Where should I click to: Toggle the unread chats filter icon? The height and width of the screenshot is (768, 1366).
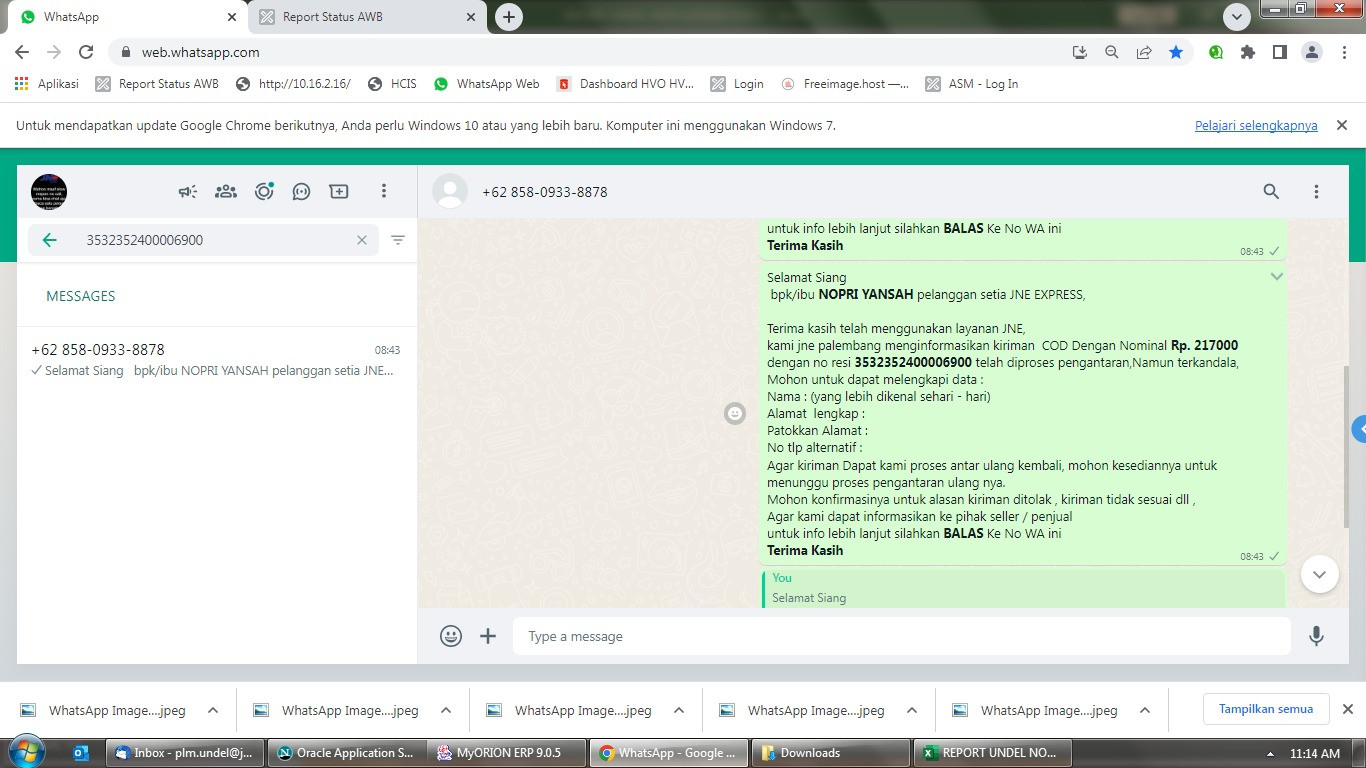398,240
